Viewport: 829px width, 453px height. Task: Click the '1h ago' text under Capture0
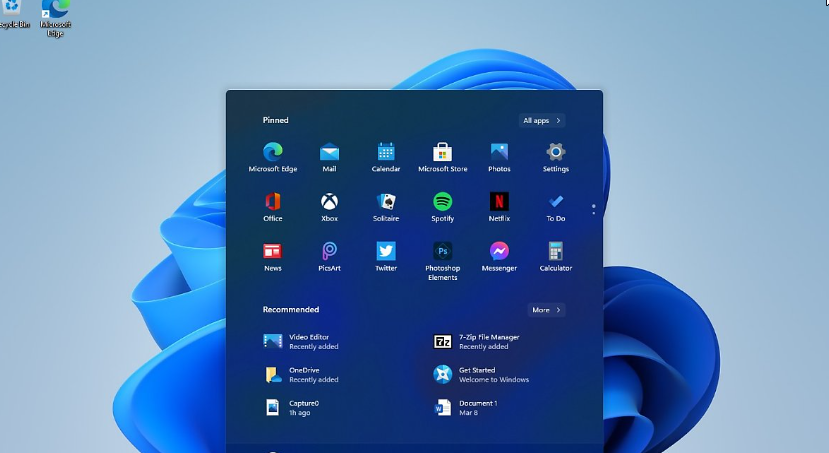300,413
